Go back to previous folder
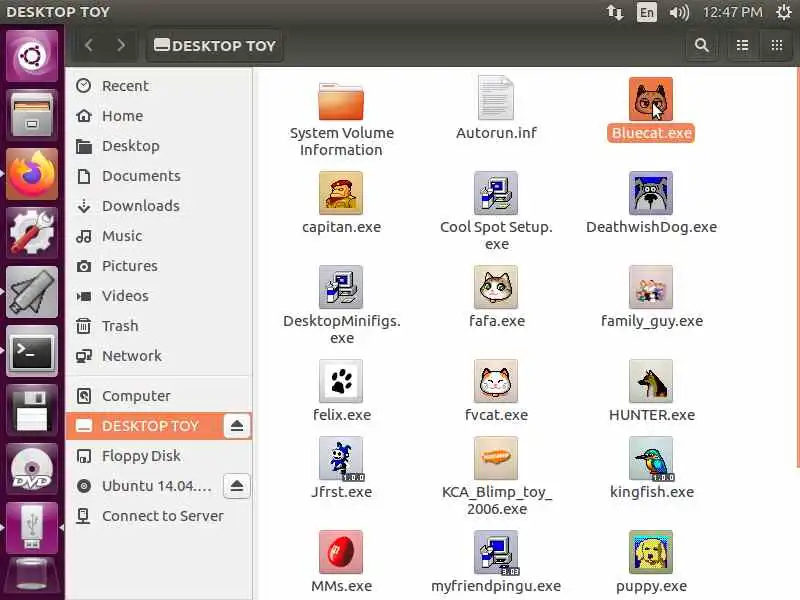 click(x=89, y=45)
